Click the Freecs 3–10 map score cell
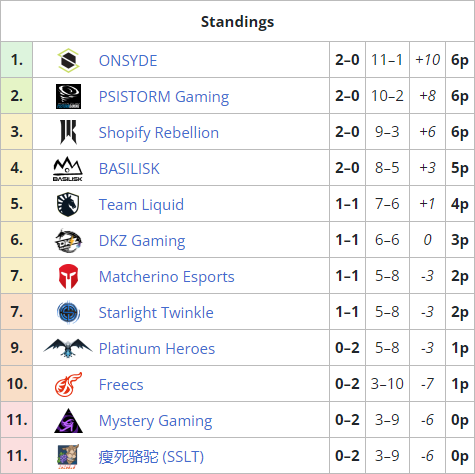 387,384
